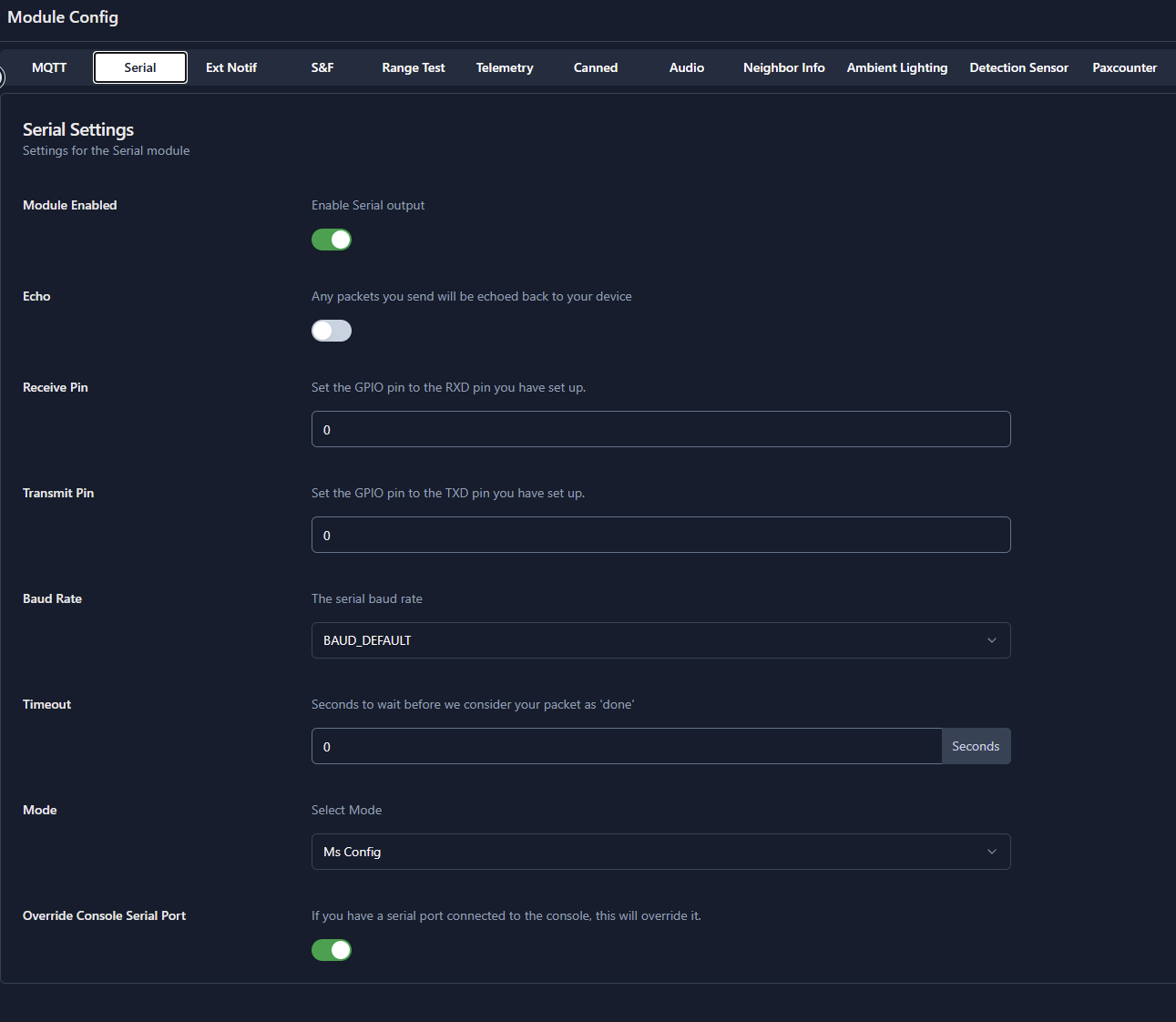Viewport: 1176px width, 1022px height.
Task: Open the Ambient Lighting tab
Action: [896, 67]
